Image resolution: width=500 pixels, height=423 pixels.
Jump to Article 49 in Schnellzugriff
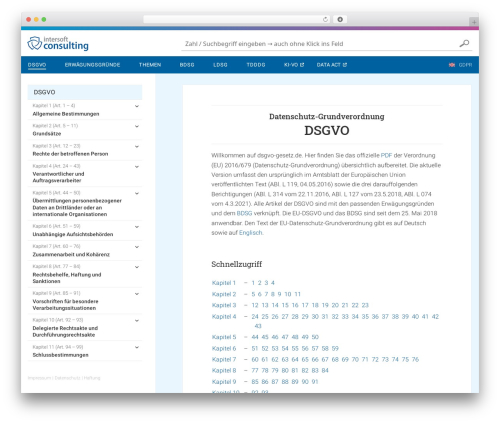pyautogui.click(x=305, y=337)
